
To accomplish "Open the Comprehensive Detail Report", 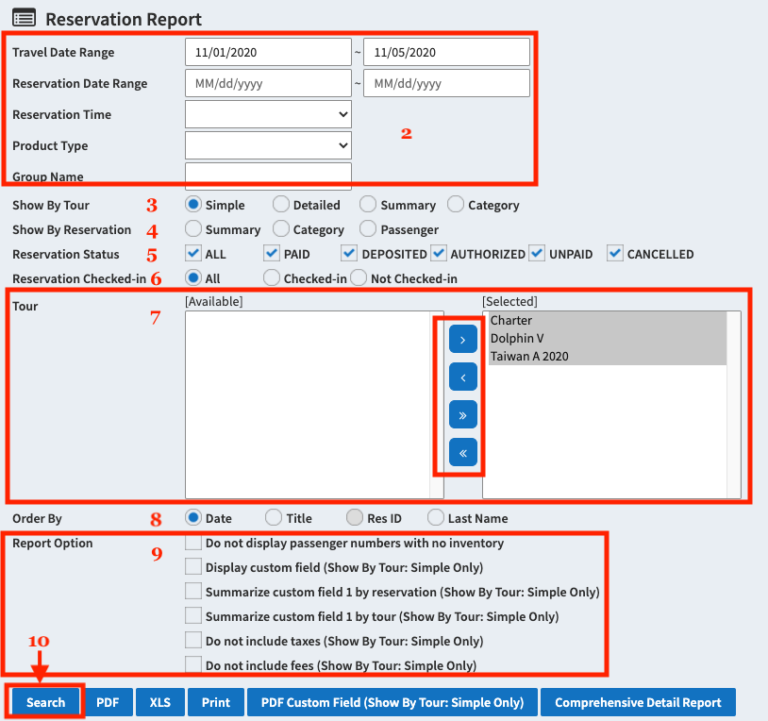I will [x=638, y=702].
